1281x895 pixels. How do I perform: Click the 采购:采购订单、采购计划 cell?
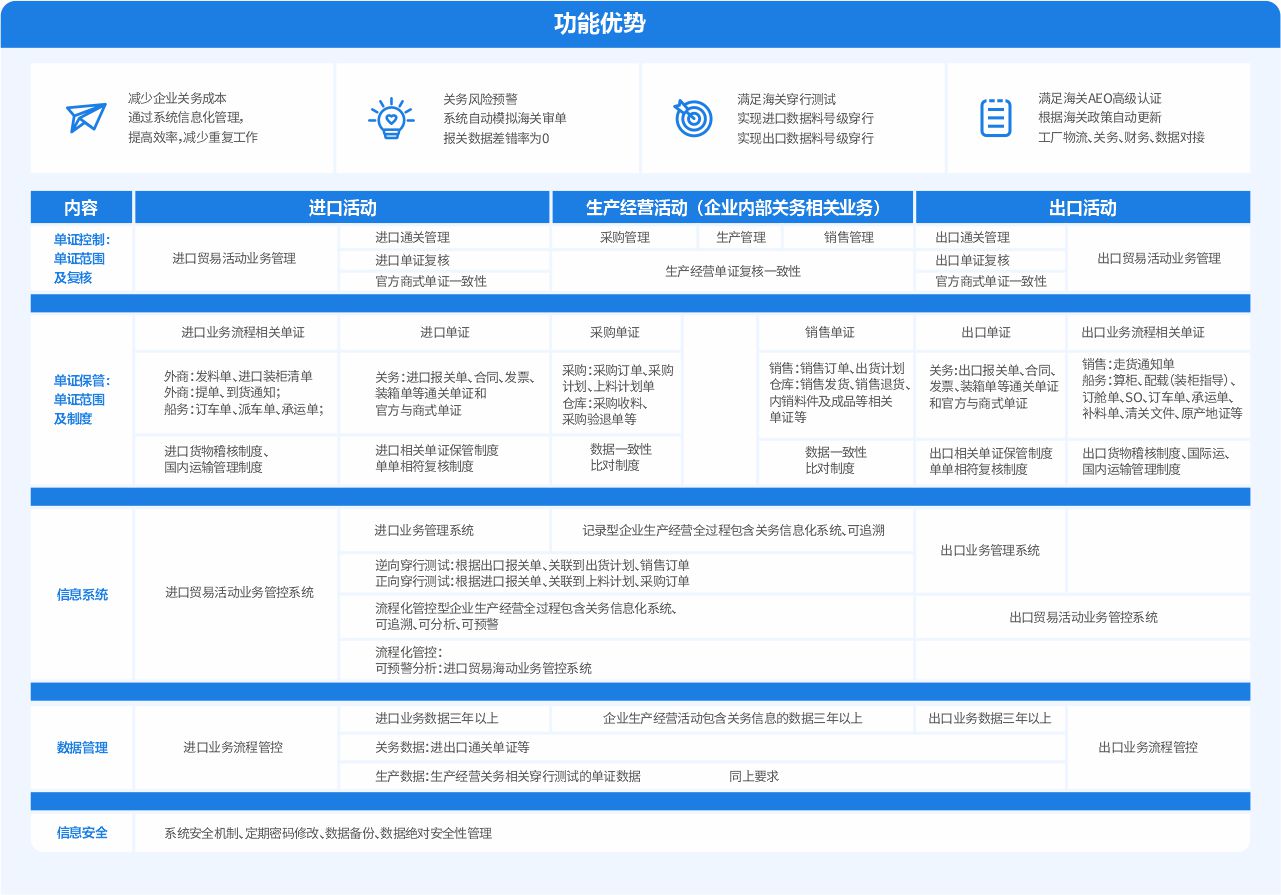[617, 393]
